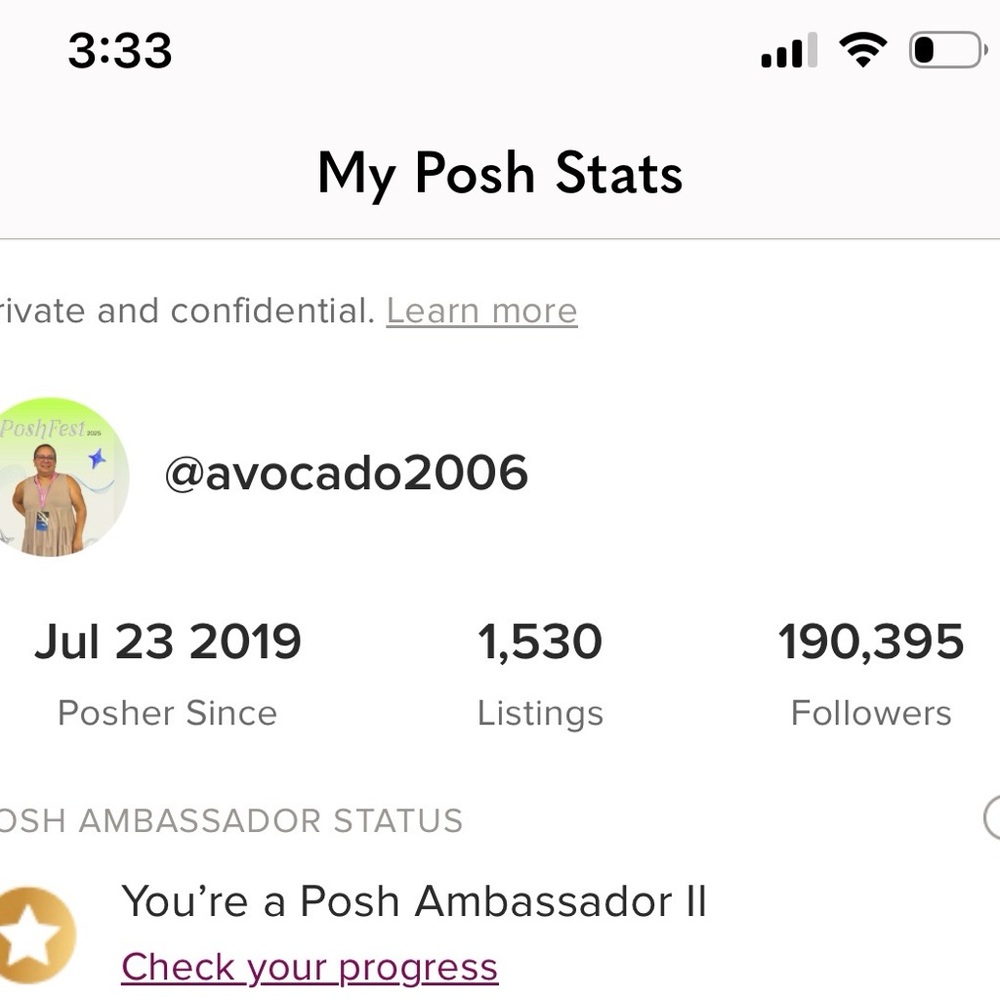Click the Jul 23 2019 date stat
Viewport: 1000px width, 1000px height.
point(168,640)
